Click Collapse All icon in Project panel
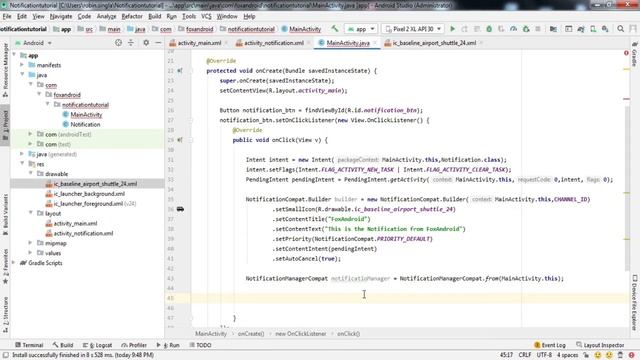 pos(131,42)
